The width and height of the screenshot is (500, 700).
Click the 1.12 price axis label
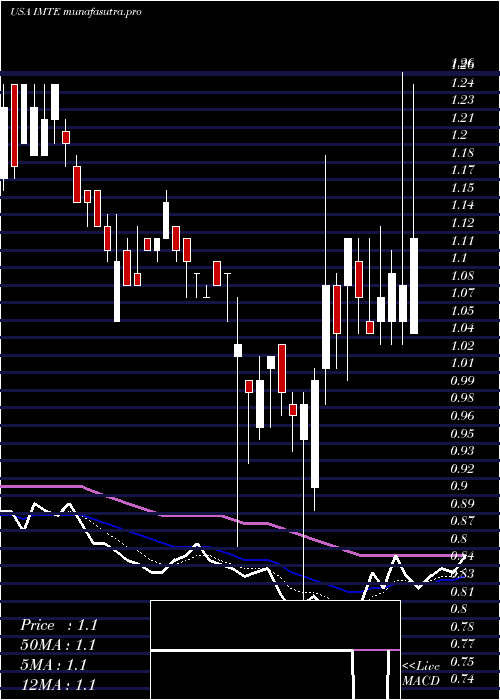click(462, 223)
